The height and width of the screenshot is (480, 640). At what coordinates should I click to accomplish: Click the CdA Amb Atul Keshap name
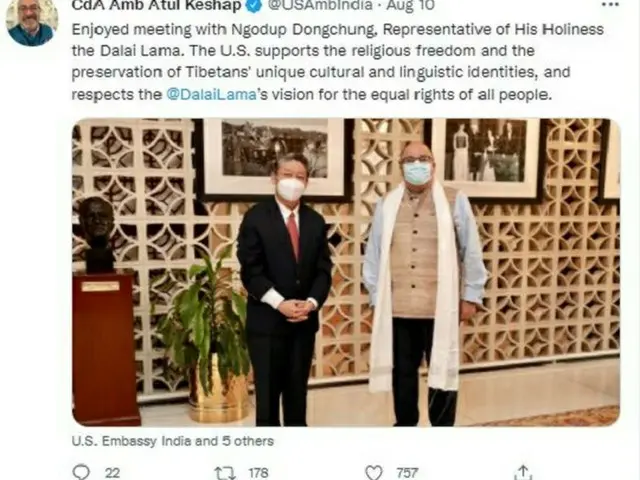coord(156,6)
